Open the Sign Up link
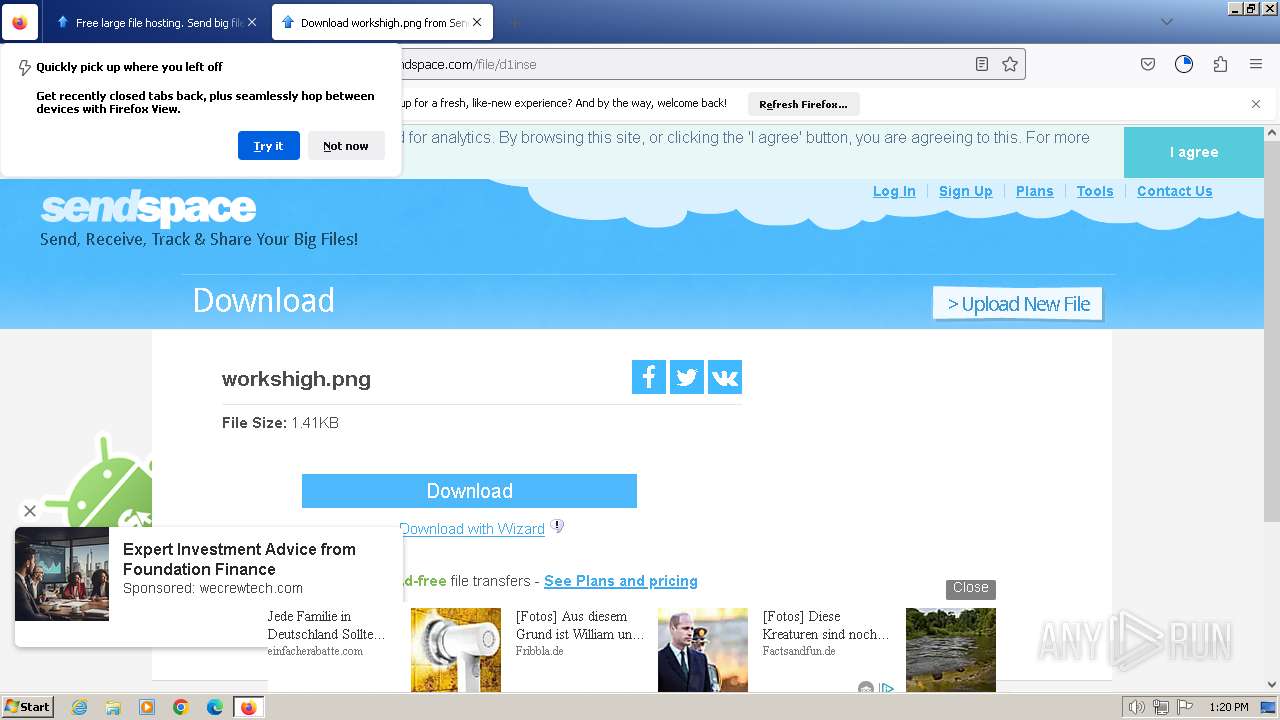1280x720 pixels. pyautogui.click(x=965, y=191)
